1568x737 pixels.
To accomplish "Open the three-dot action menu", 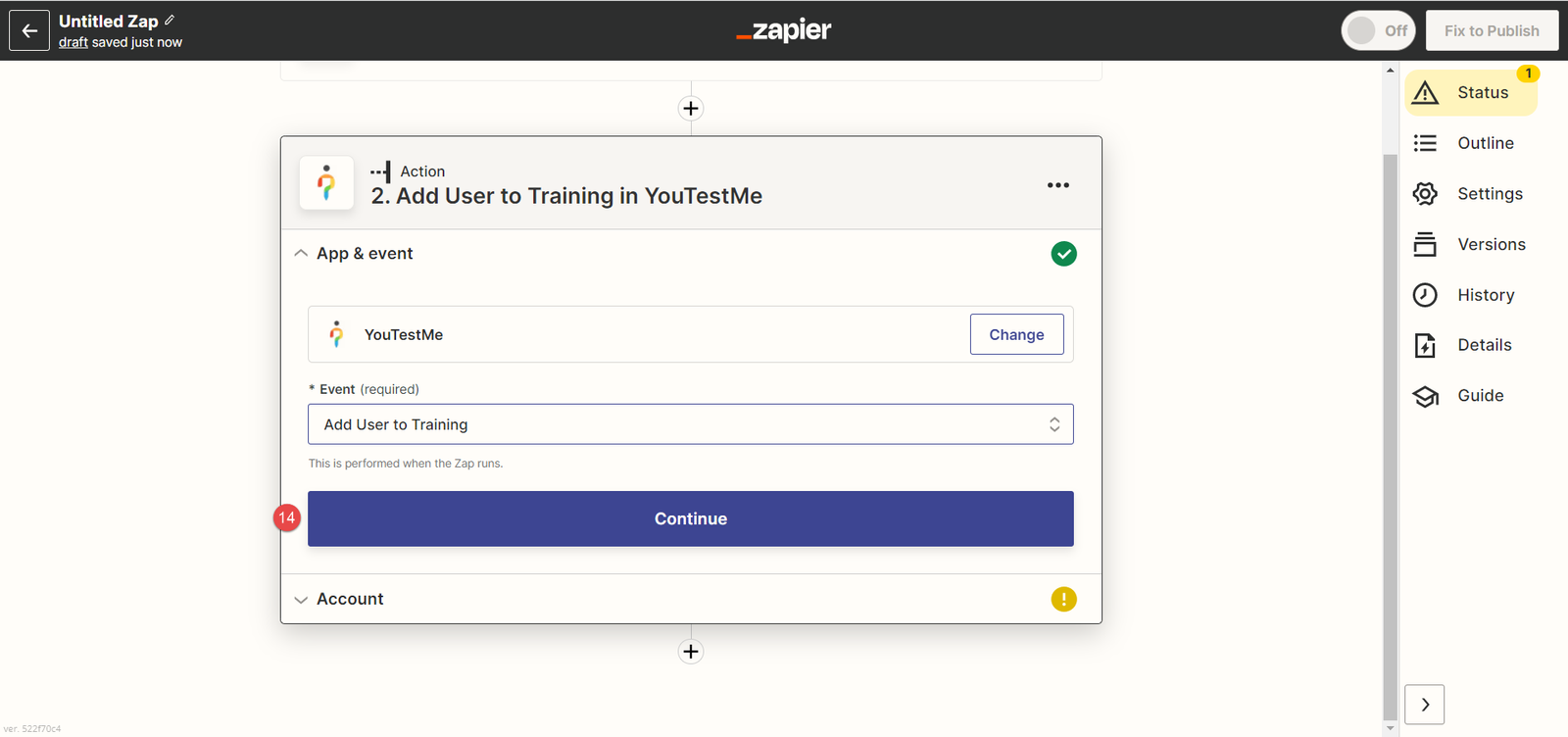I will 1057,185.
